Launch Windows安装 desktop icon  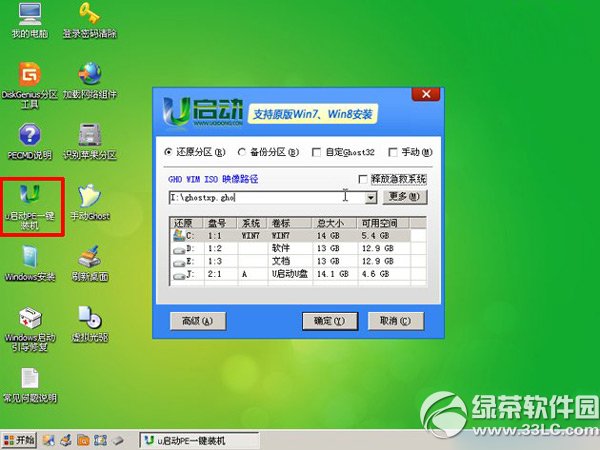29,263
